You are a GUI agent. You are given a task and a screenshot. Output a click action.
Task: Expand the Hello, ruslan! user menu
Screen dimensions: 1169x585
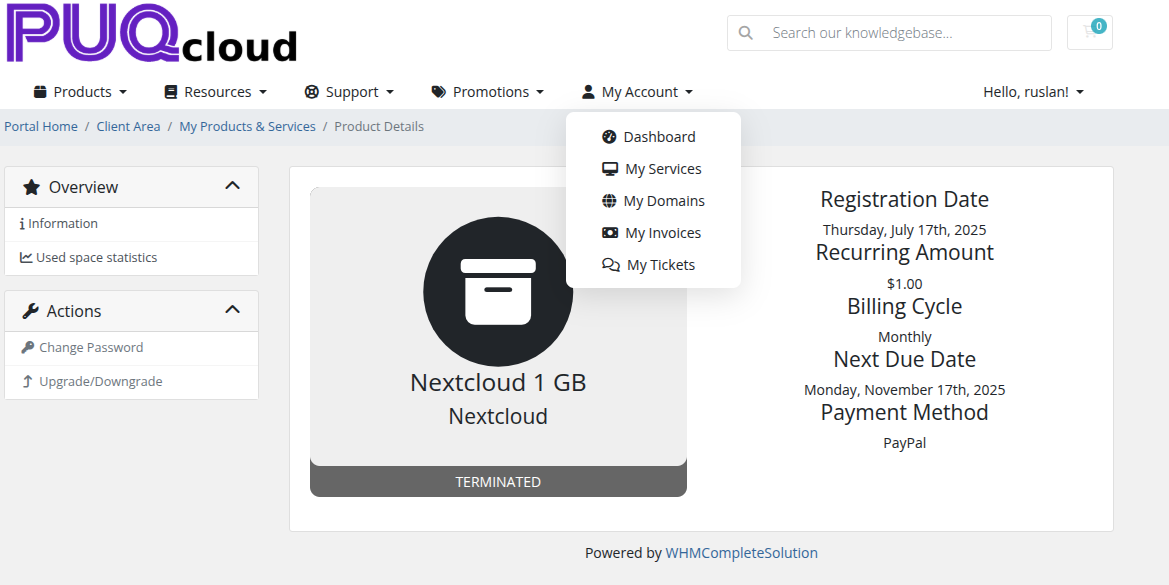[x=1033, y=92]
